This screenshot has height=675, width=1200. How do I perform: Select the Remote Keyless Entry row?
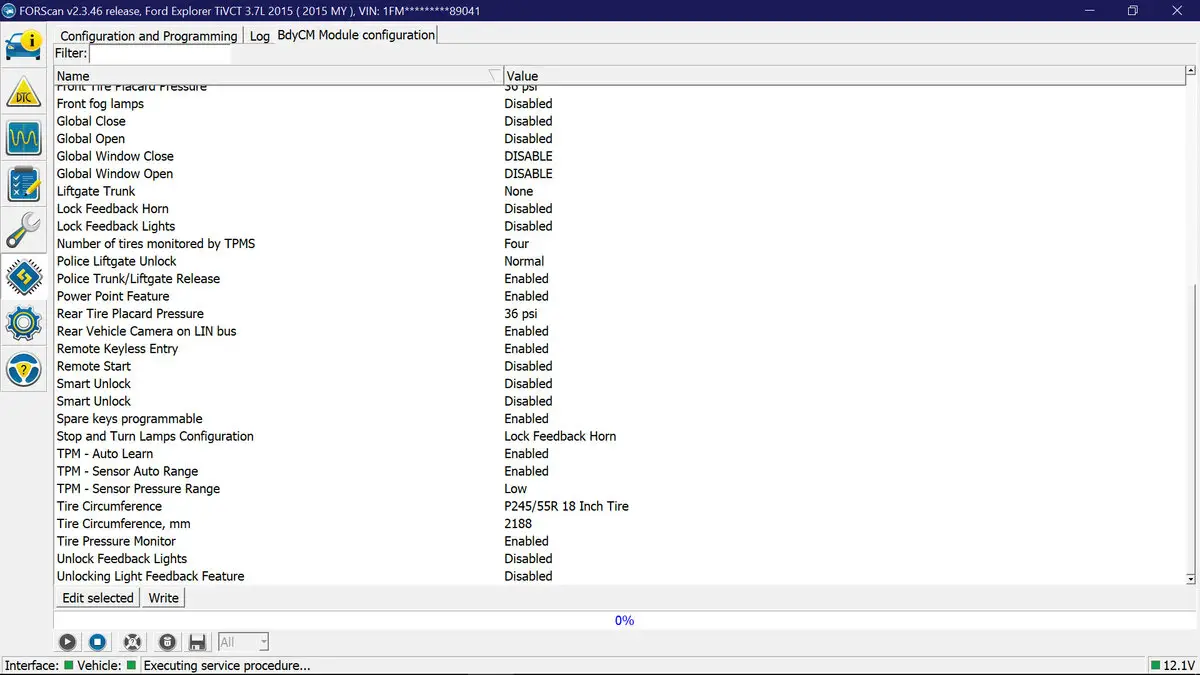coord(618,349)
